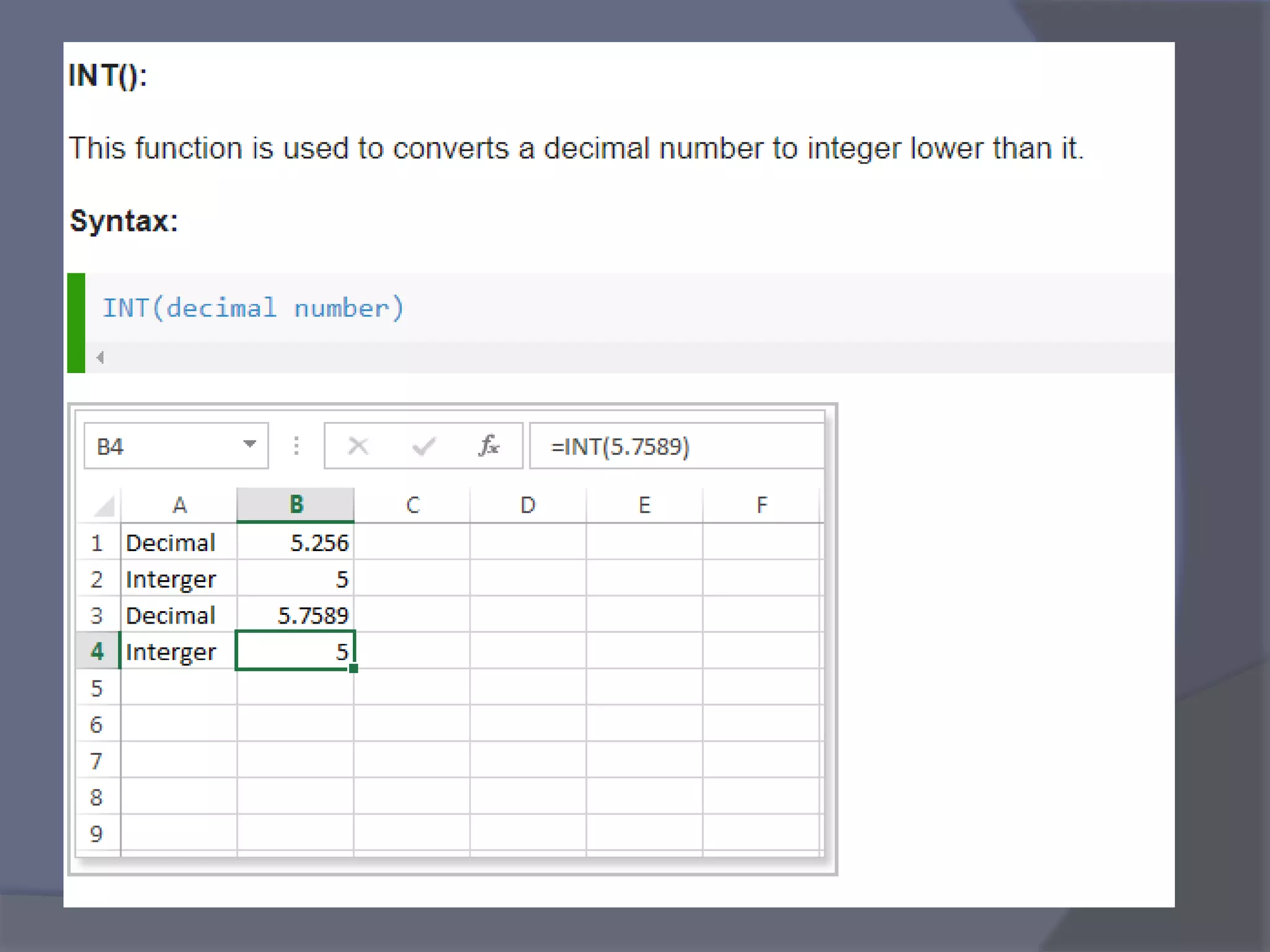1270x952 pixels.
Task: Expand the Name Box dropdown arrow
Action: click(249, 444)
